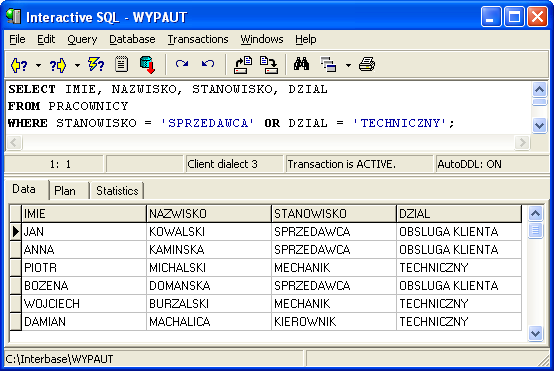The height and width of the screenshot is (371, 554).
Task: Open the Database menu
Action: 132,39
